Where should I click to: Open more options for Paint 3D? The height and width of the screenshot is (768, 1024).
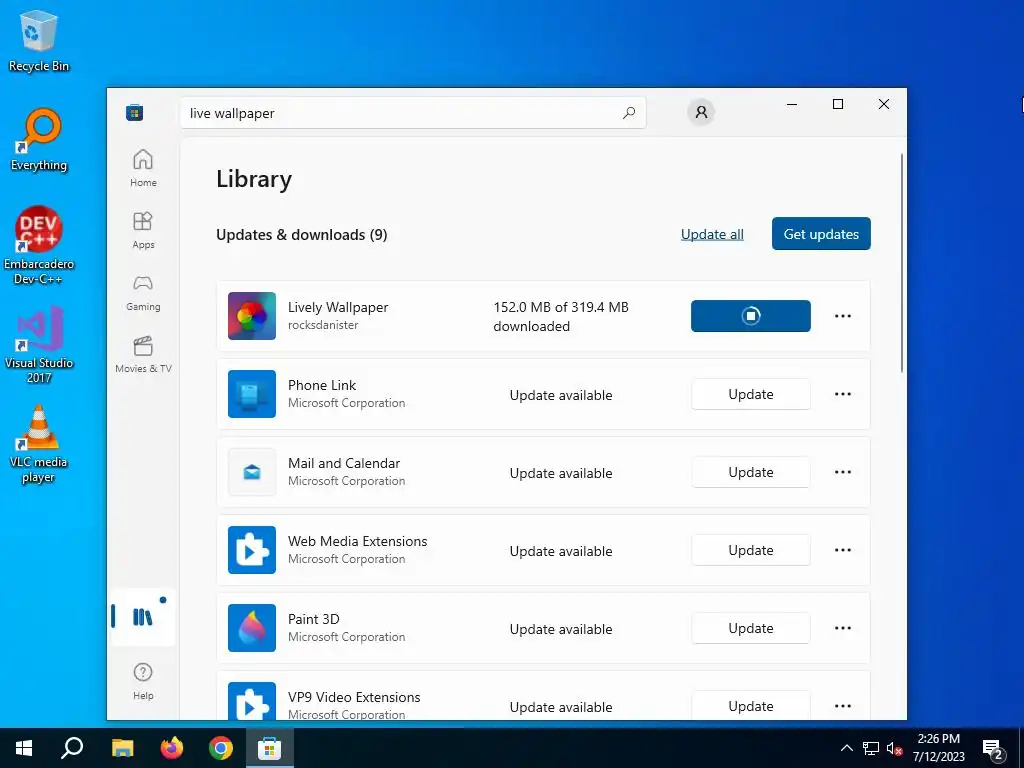coord(842,628)
